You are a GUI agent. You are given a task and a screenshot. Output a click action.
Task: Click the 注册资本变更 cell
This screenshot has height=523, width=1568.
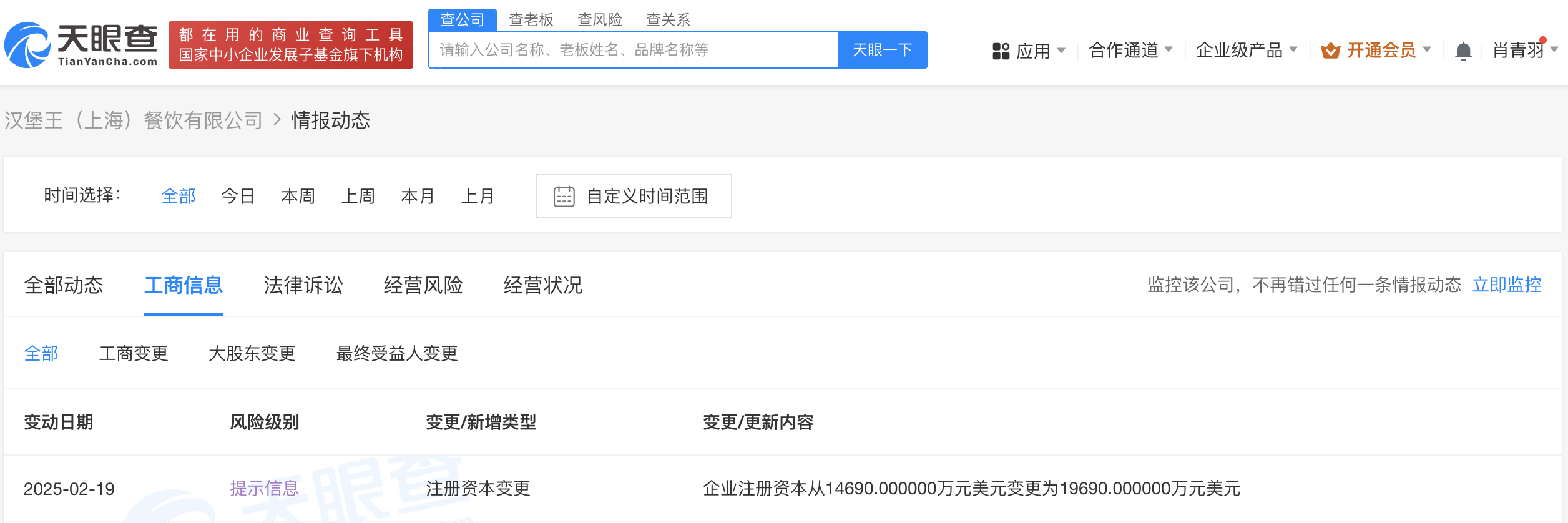click(x=478, y=489)
